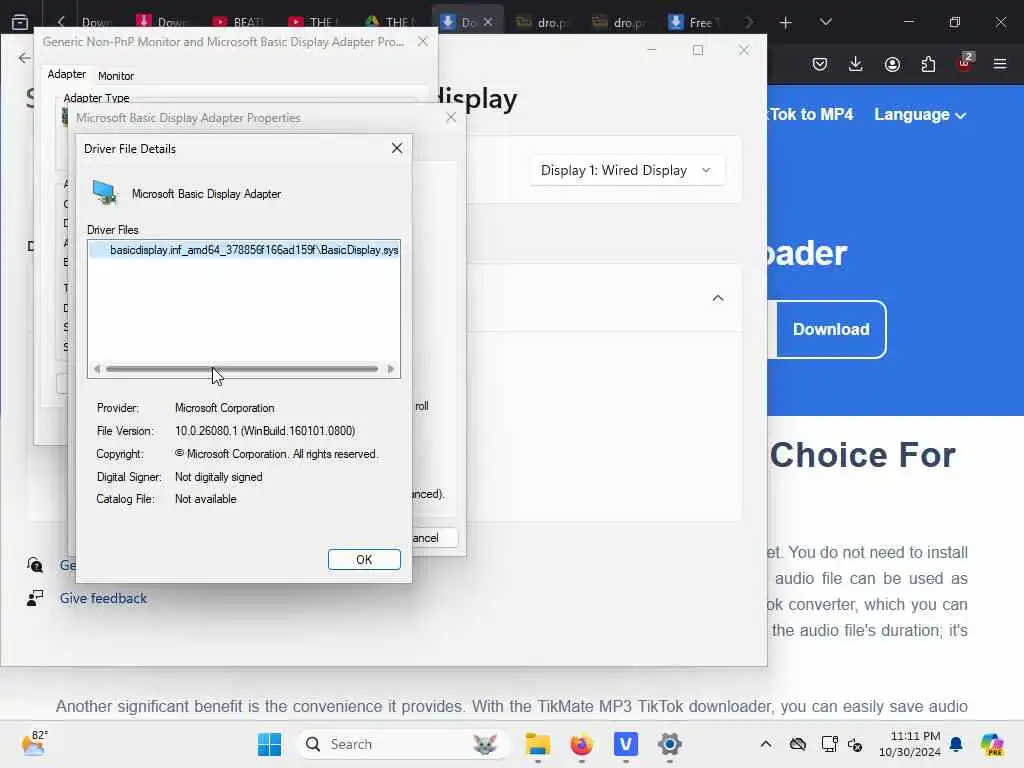Screen dimensions: 1024x768
Task: Click the taskbar Search box
Action: click(x=403, y=744)
